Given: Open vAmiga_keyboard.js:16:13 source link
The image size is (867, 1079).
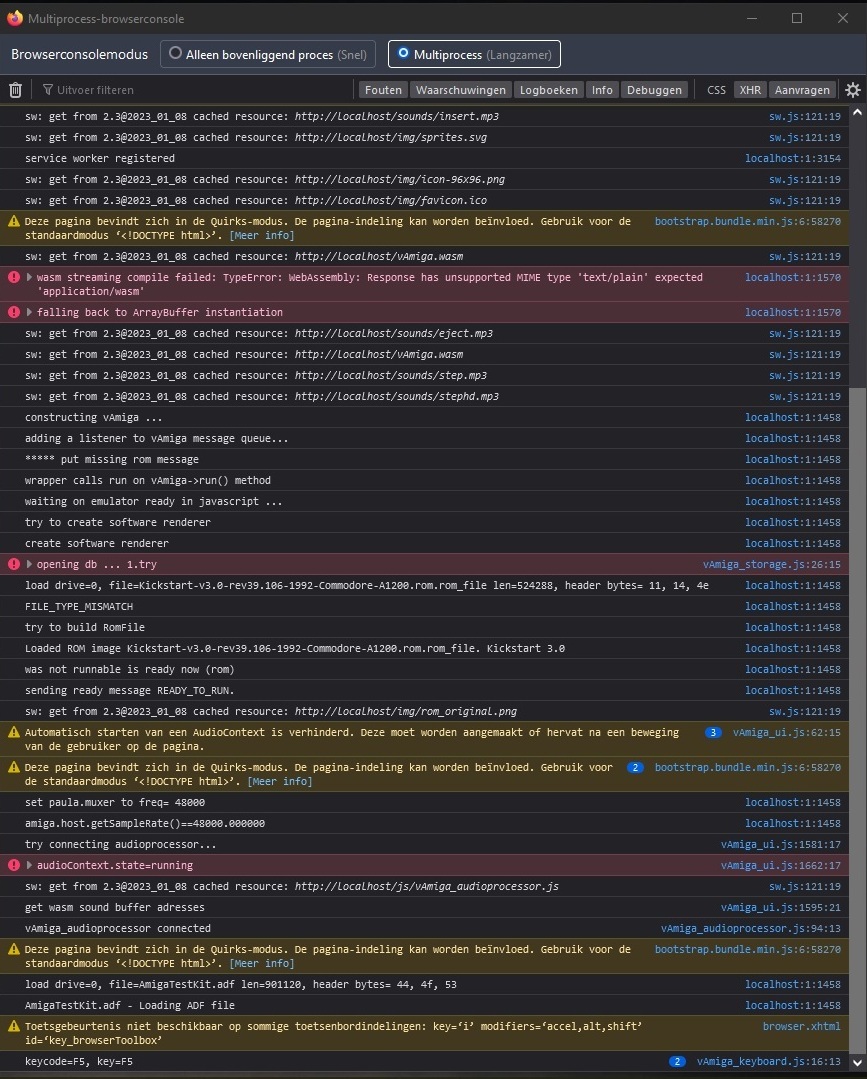Looking at the screenshot, I should pos(769,1061).
